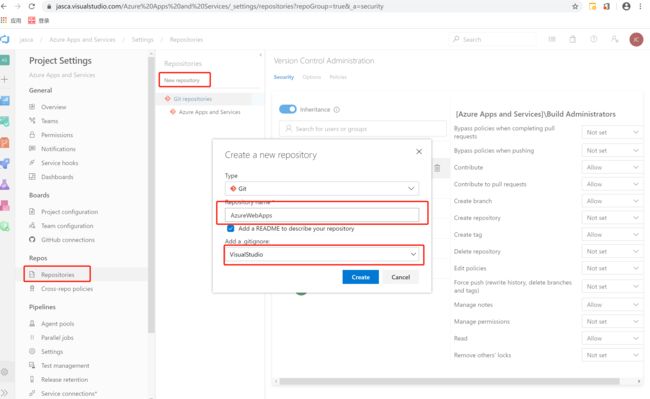Select Git repositories tree node
The image size is (650, 399).
(192, 99)
